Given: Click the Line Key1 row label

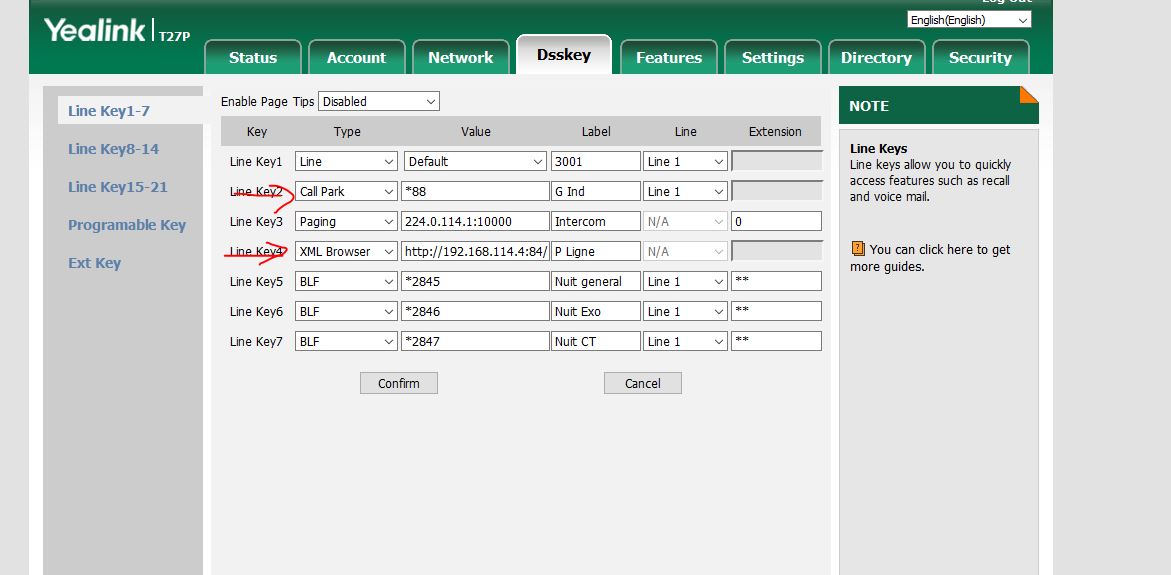Looking at the screenshot, I should point(256,161).
